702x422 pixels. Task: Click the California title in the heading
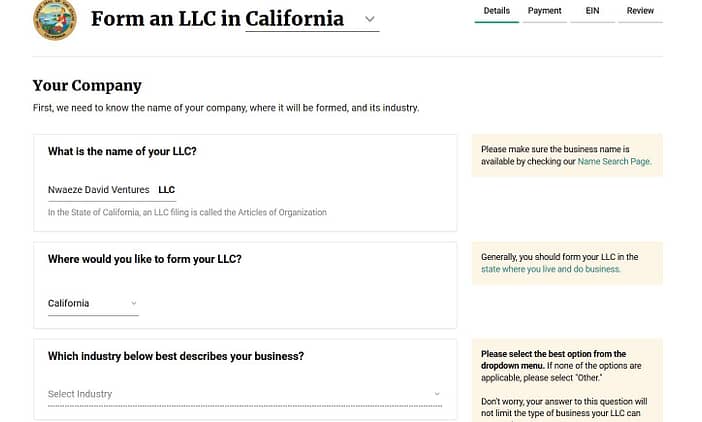[x=295, y=19]
